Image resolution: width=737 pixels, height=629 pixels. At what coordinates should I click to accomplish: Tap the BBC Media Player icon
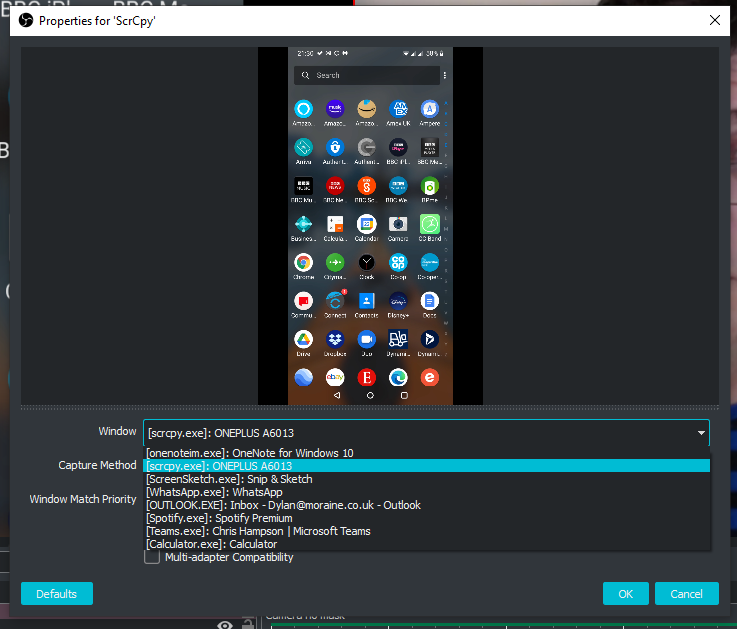click(x=430, y=148)
